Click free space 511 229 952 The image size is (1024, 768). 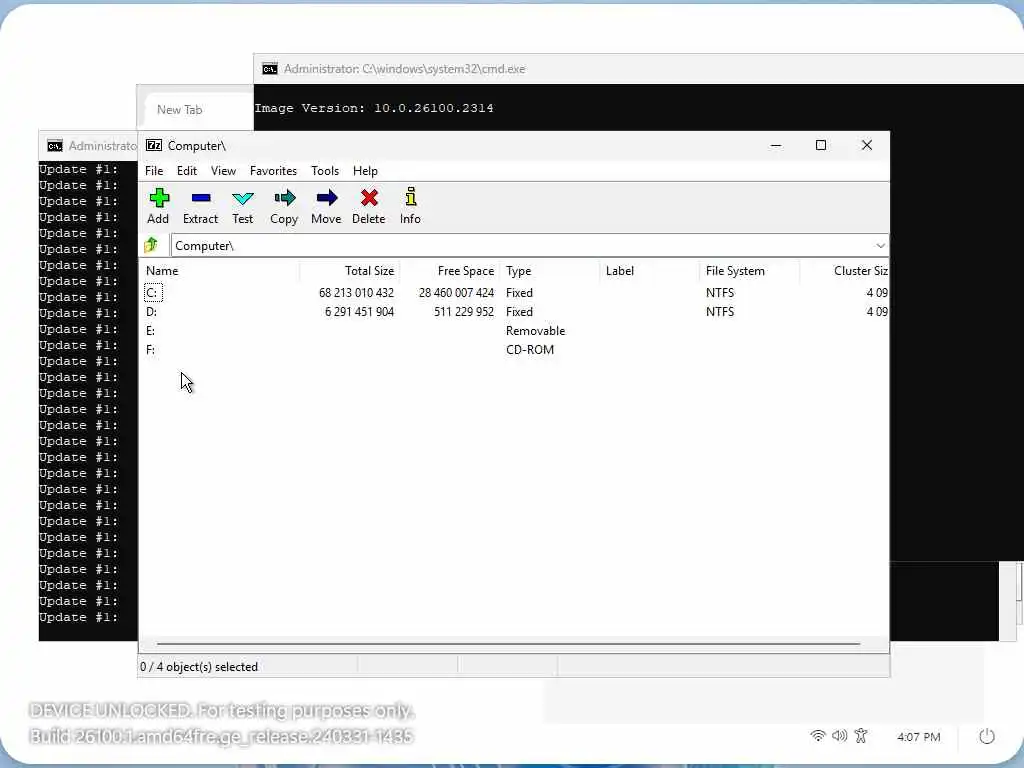[x=464, y=312]
